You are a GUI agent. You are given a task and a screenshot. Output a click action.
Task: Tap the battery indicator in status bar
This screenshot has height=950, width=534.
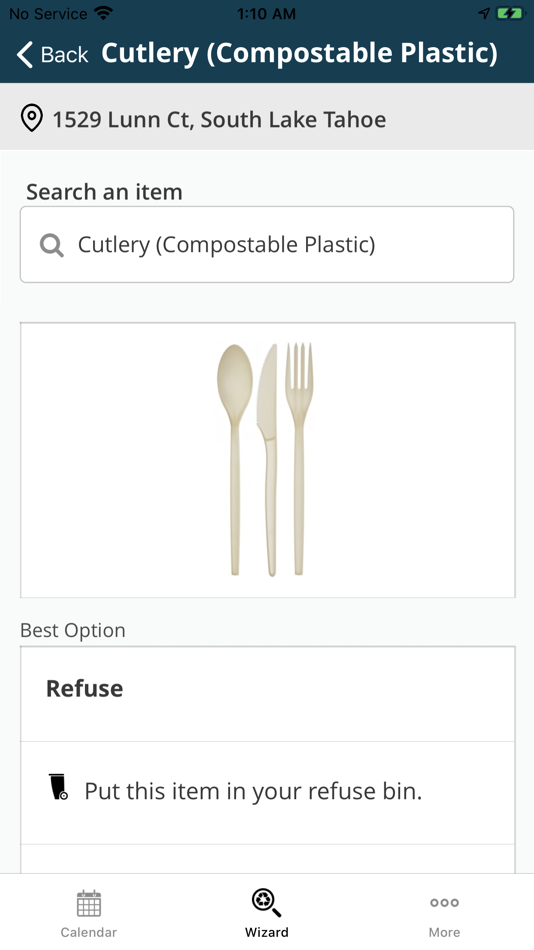[510, 13]
